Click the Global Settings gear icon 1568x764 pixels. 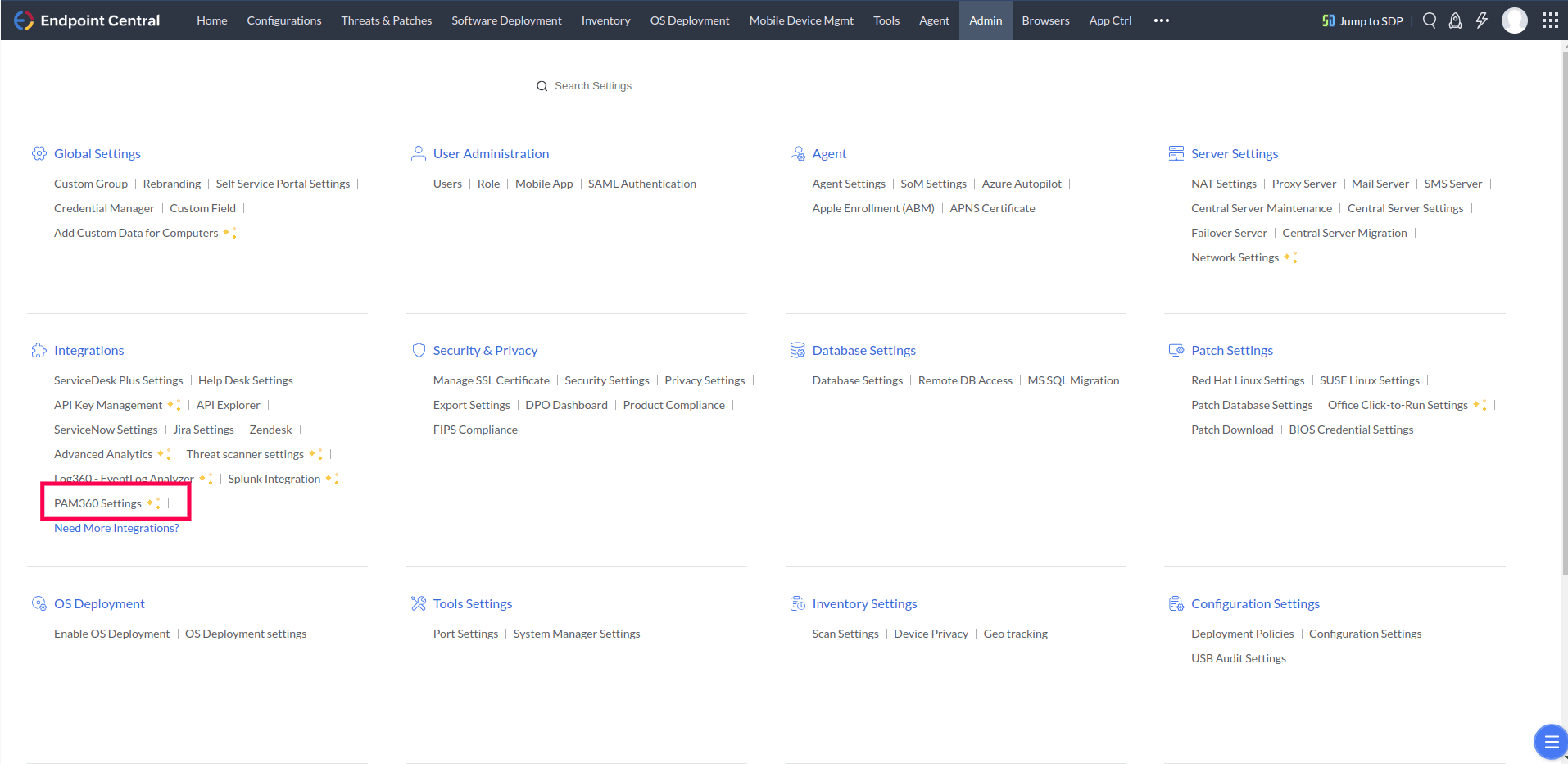(x=39, y=153)
